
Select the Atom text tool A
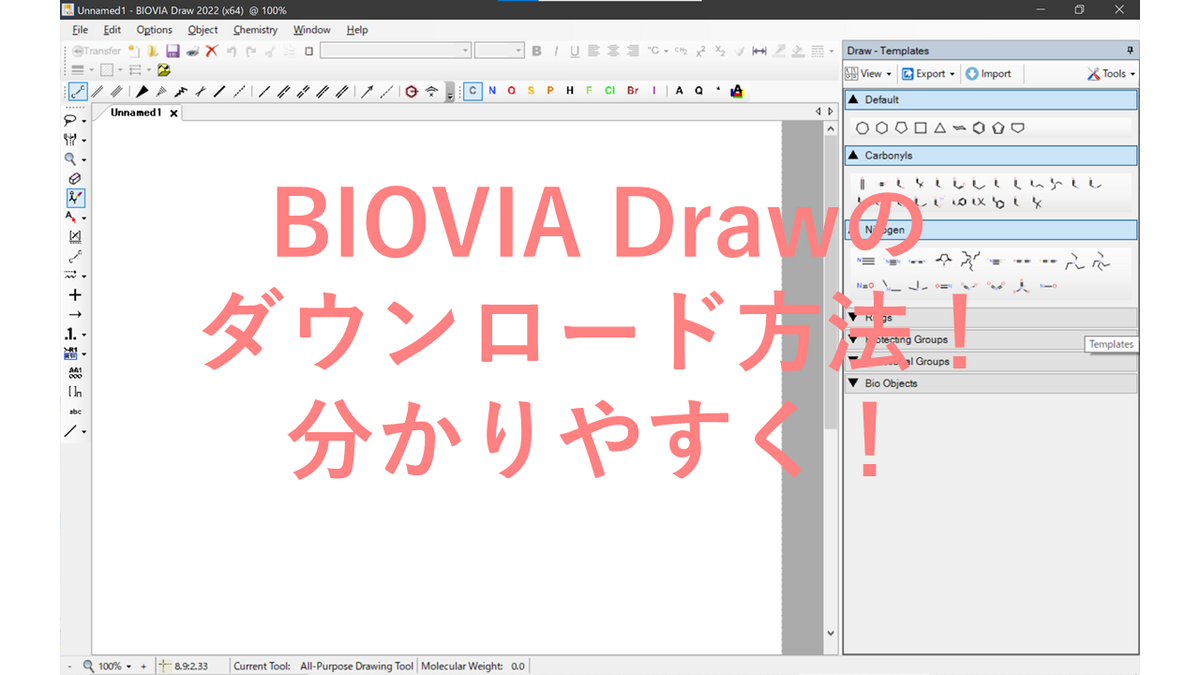678,91
